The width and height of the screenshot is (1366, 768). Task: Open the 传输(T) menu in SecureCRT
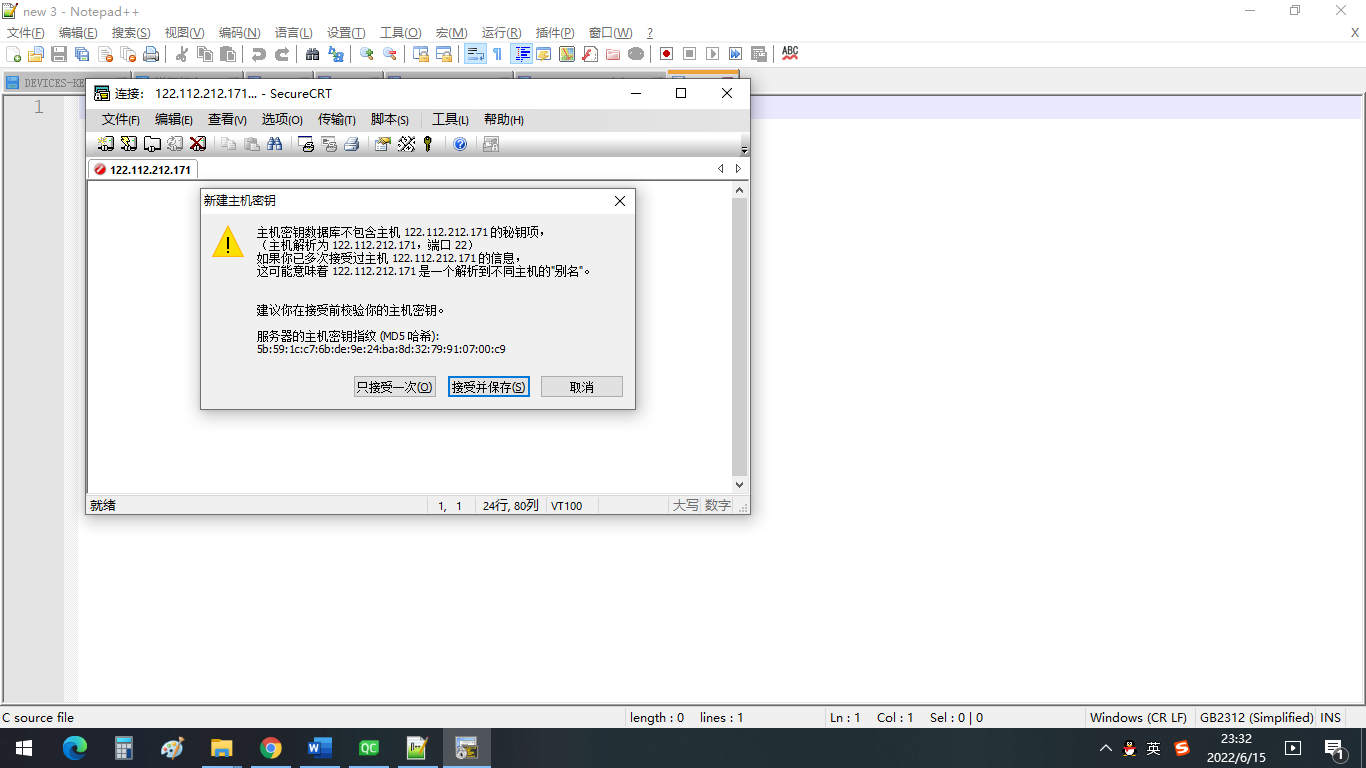[x=337, y=120]
